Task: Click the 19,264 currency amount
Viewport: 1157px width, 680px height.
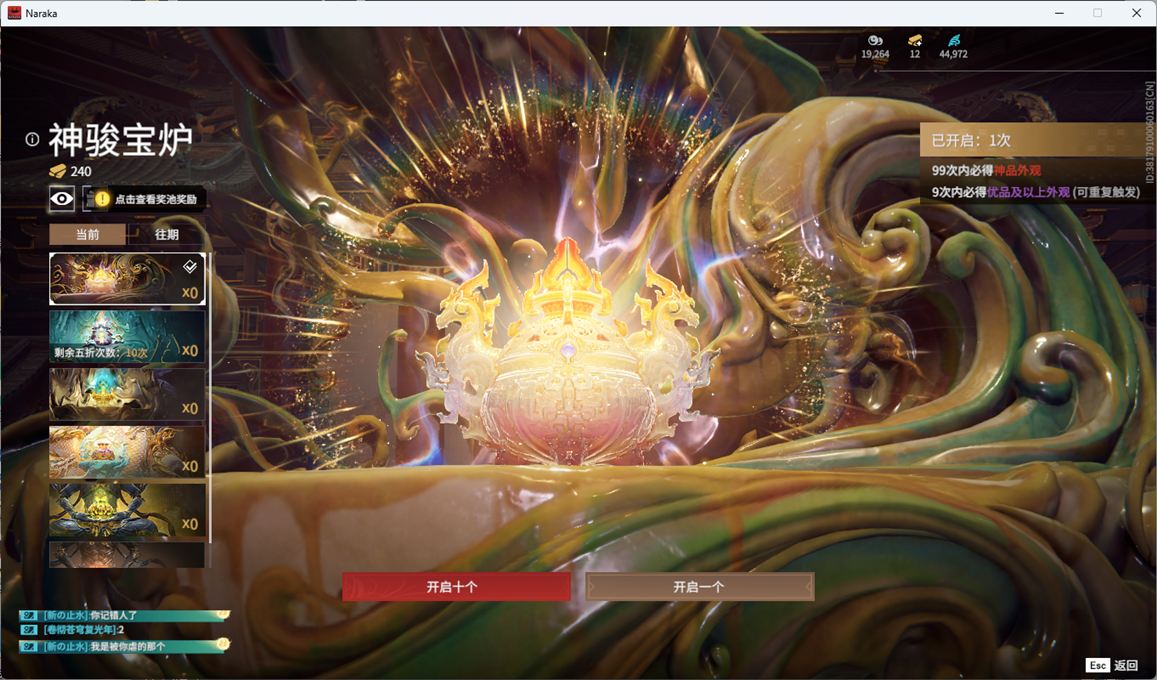Action: [875, 54]
